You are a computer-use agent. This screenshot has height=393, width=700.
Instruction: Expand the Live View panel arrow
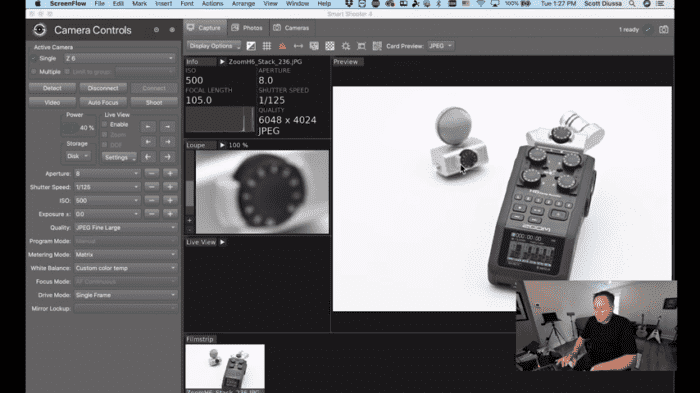(x=222, y=242)
